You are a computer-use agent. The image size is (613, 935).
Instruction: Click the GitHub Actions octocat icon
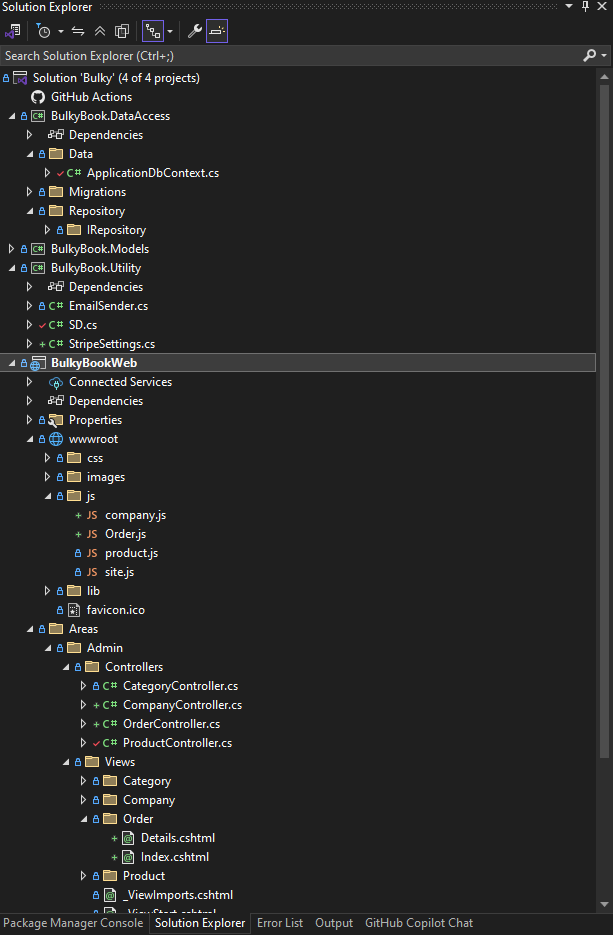[38, 97]
